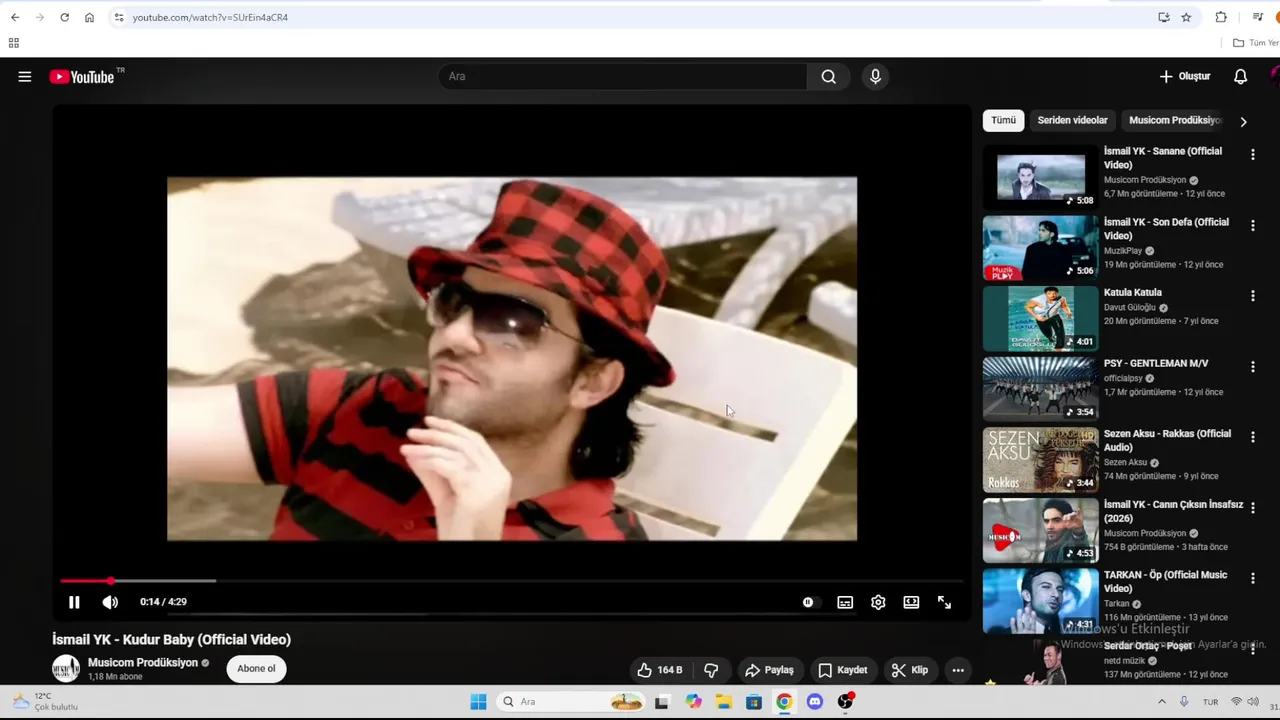Viewport: 1280px width, 720px height.
Task: Toggle subtitles with the captions button
Action: click(845, 602)
